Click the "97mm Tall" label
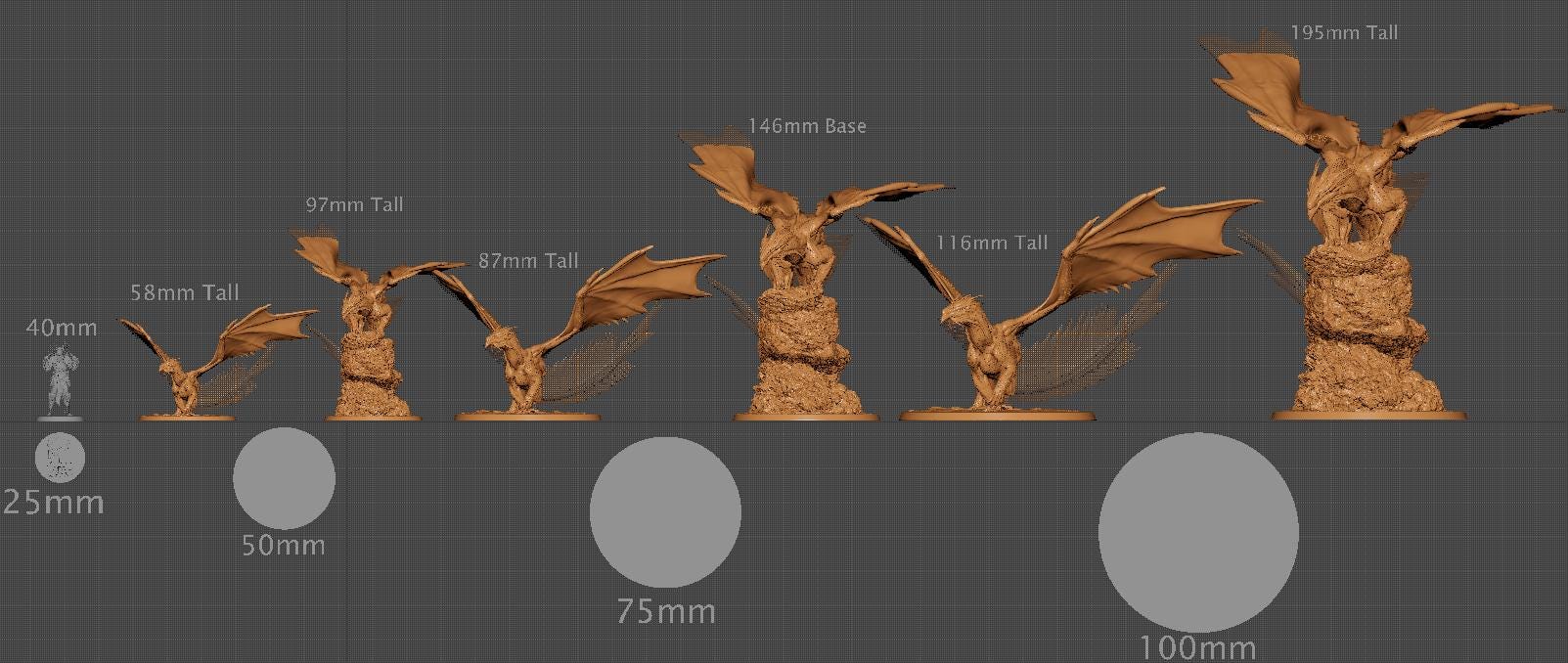 pyautogui.click(x=354, y=204)
